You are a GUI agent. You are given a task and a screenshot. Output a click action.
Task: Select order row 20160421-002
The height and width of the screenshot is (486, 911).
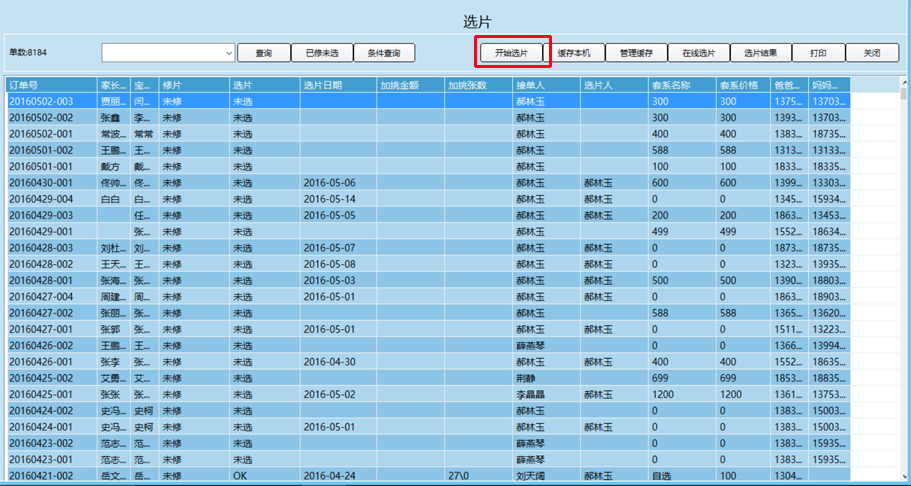pyautogui.click(x=428, y=475)
